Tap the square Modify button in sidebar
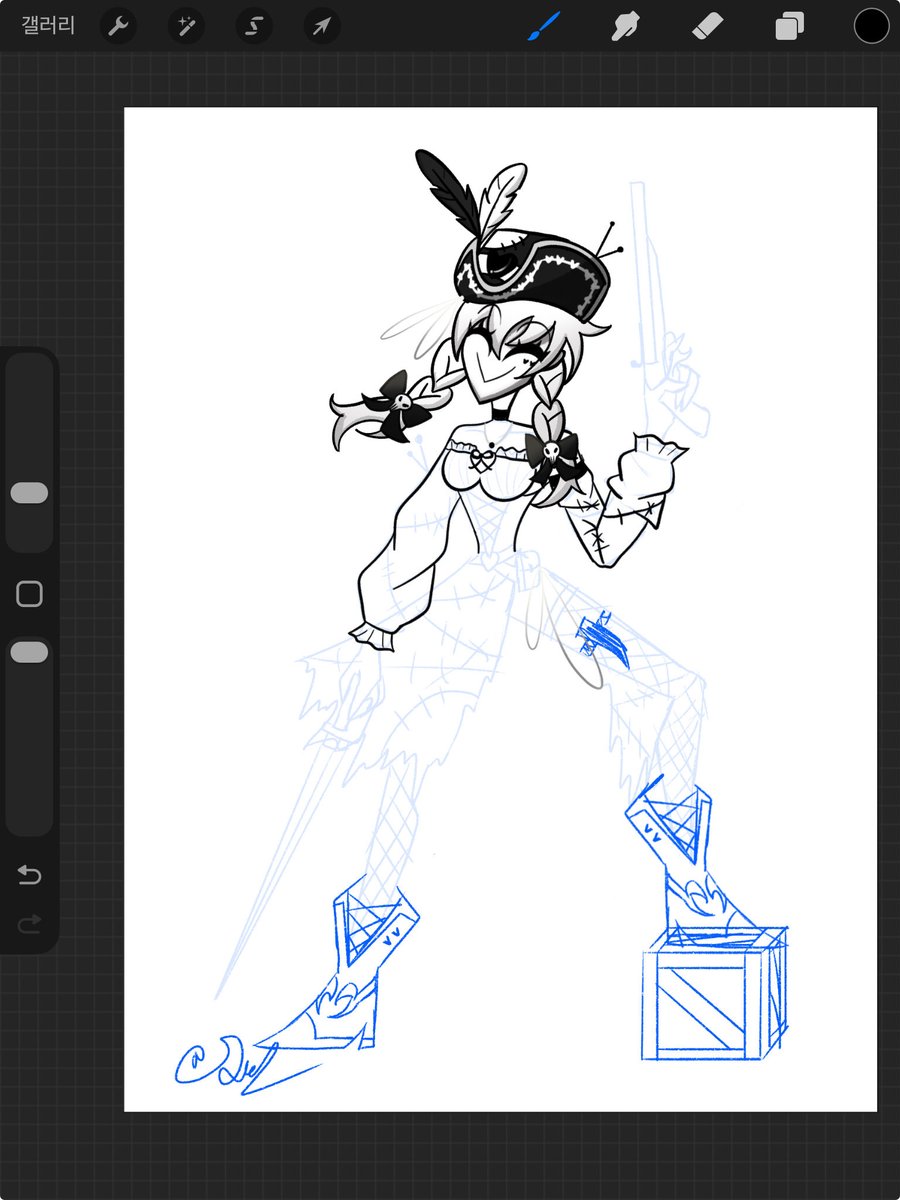This screenshot has height=1200, width=900. click(x=30, y=594)
